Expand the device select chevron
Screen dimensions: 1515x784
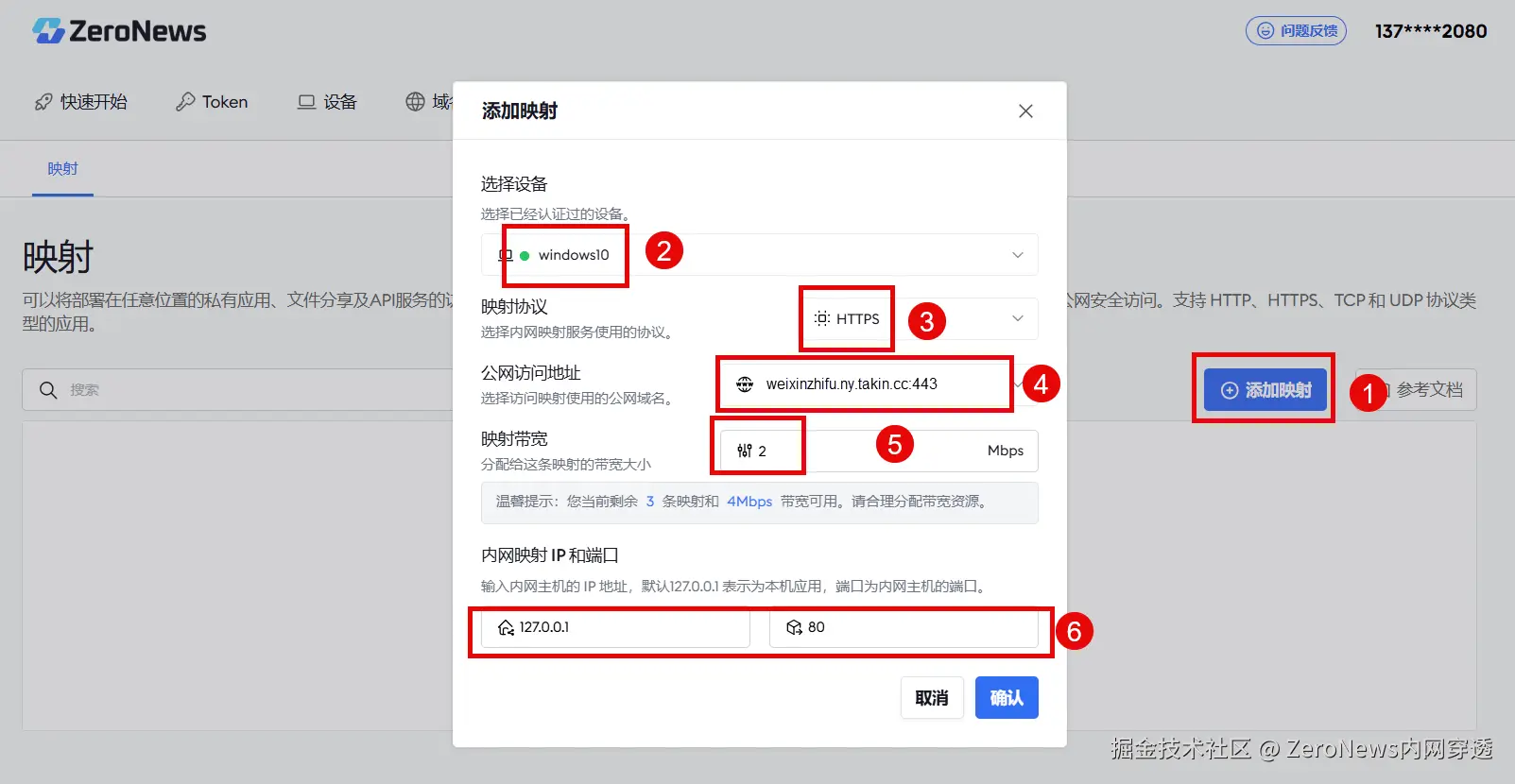(1018, 255)
